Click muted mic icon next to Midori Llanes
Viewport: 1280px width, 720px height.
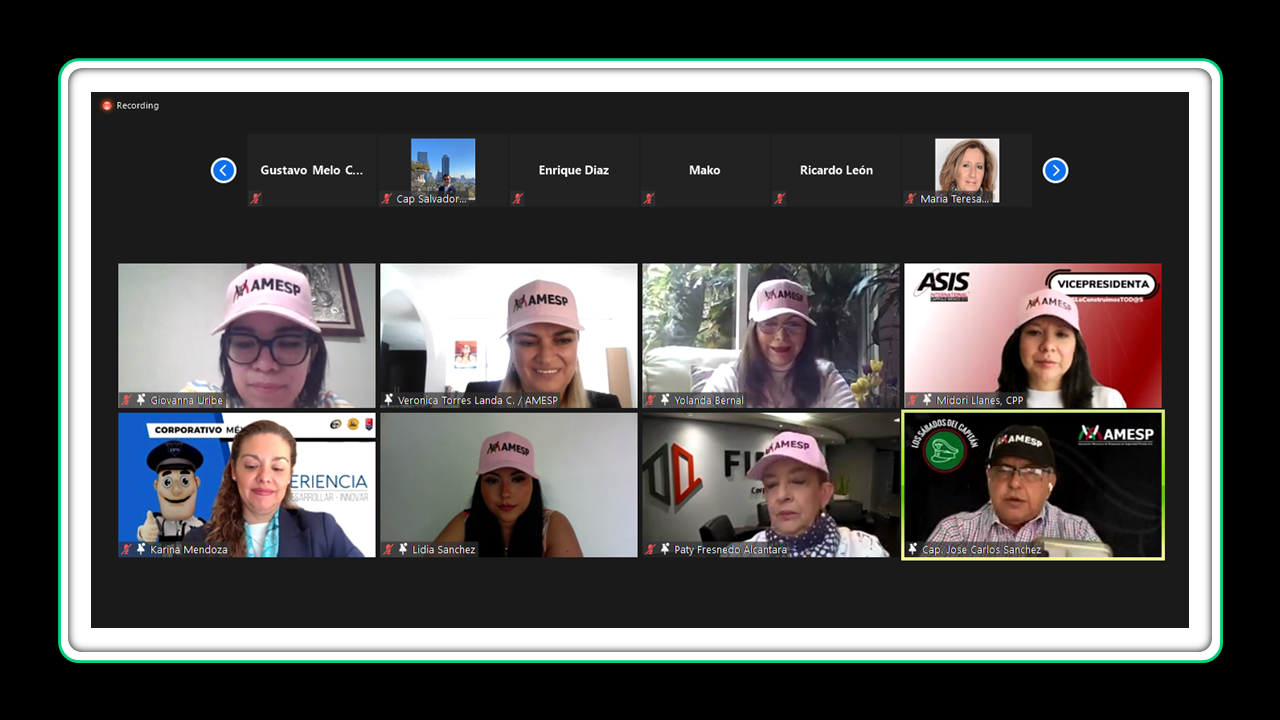(912, 400)
